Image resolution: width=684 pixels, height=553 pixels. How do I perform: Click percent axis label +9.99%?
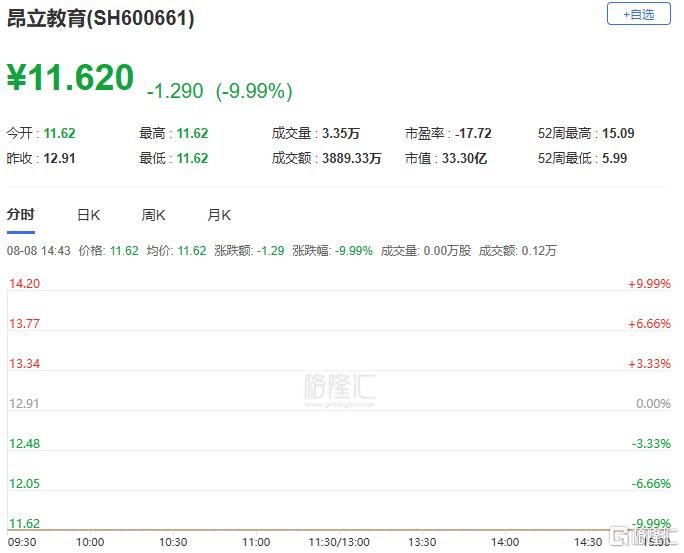649,284
